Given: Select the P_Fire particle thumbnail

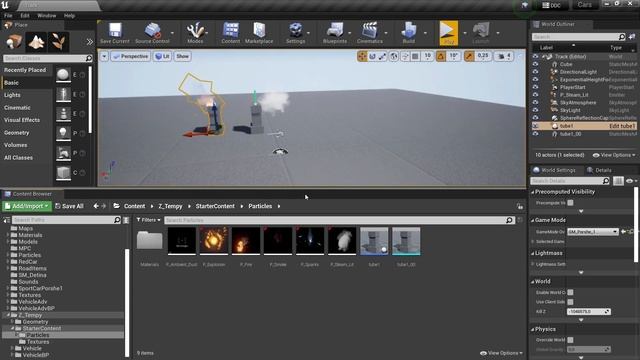Looking at the screenshot, I should [246, 241].
